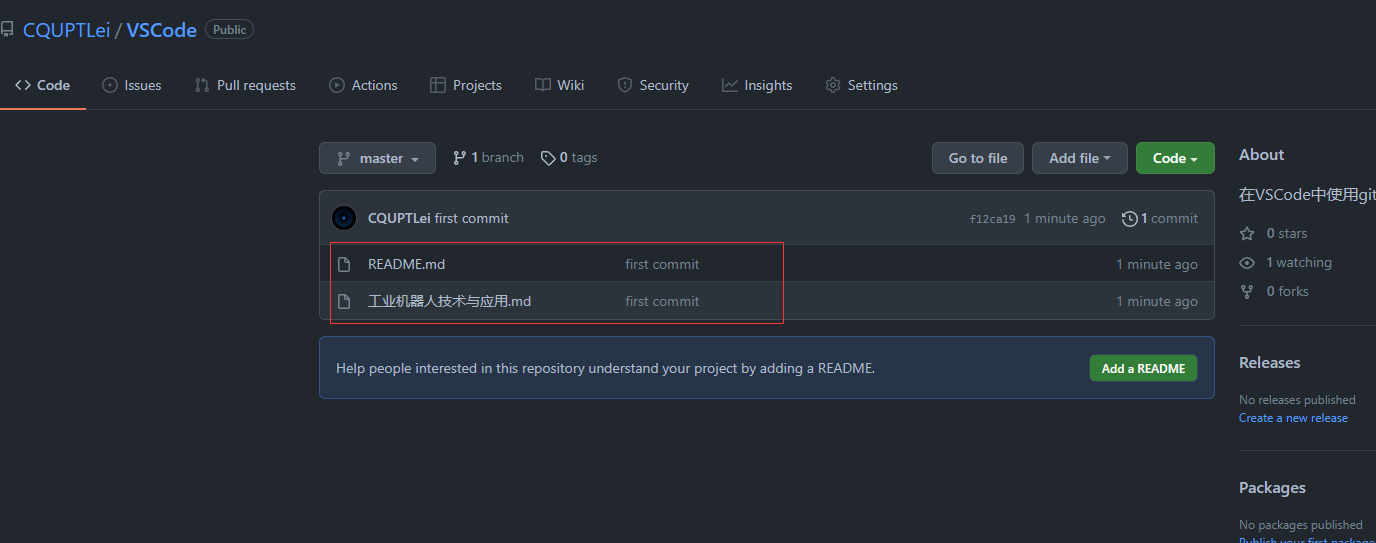The width and height of the screenshot is (1376, 543).
Task: Click the '1 minute ago' in commit header row
Action: [x=1065, y=218]
